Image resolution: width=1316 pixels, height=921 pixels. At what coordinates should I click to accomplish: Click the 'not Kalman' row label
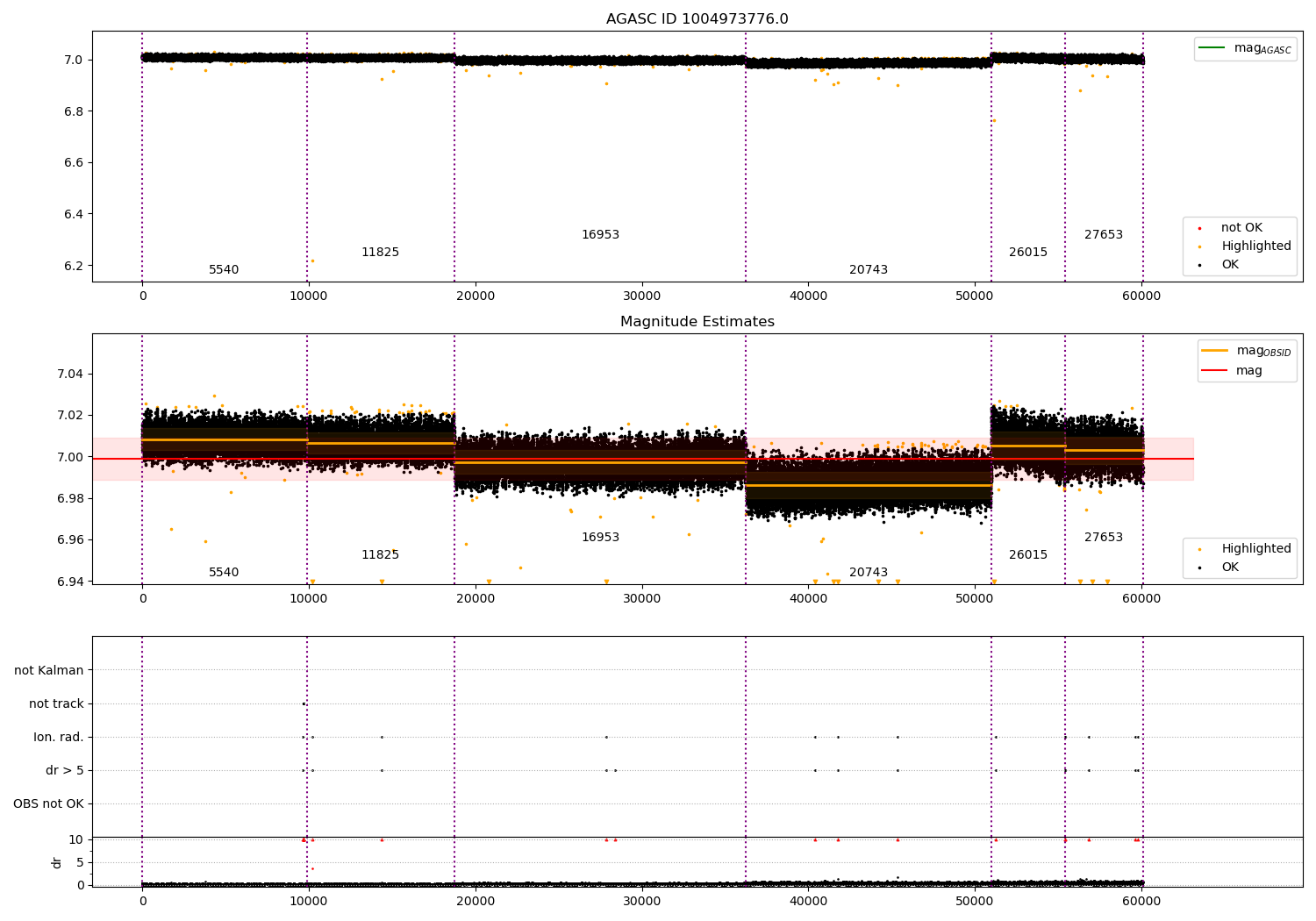pyautogui.click(x=49, y=671)
